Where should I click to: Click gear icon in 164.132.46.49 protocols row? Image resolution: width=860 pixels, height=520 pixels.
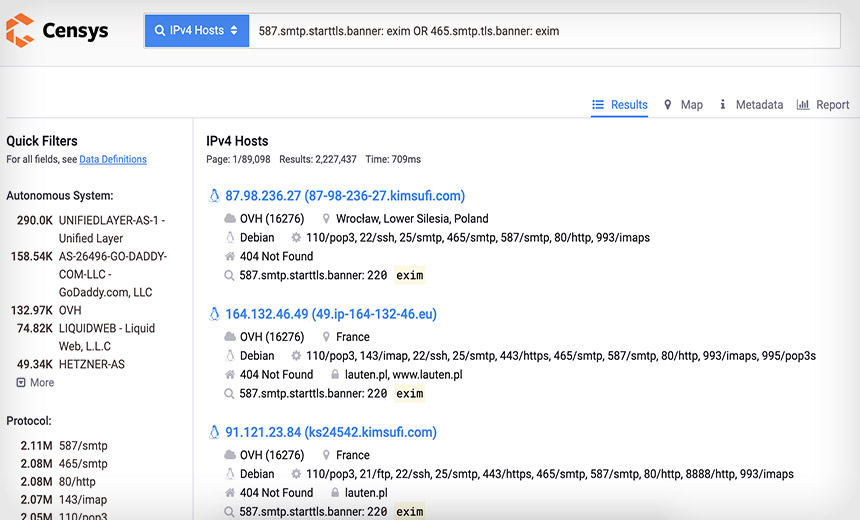(296, 356)
